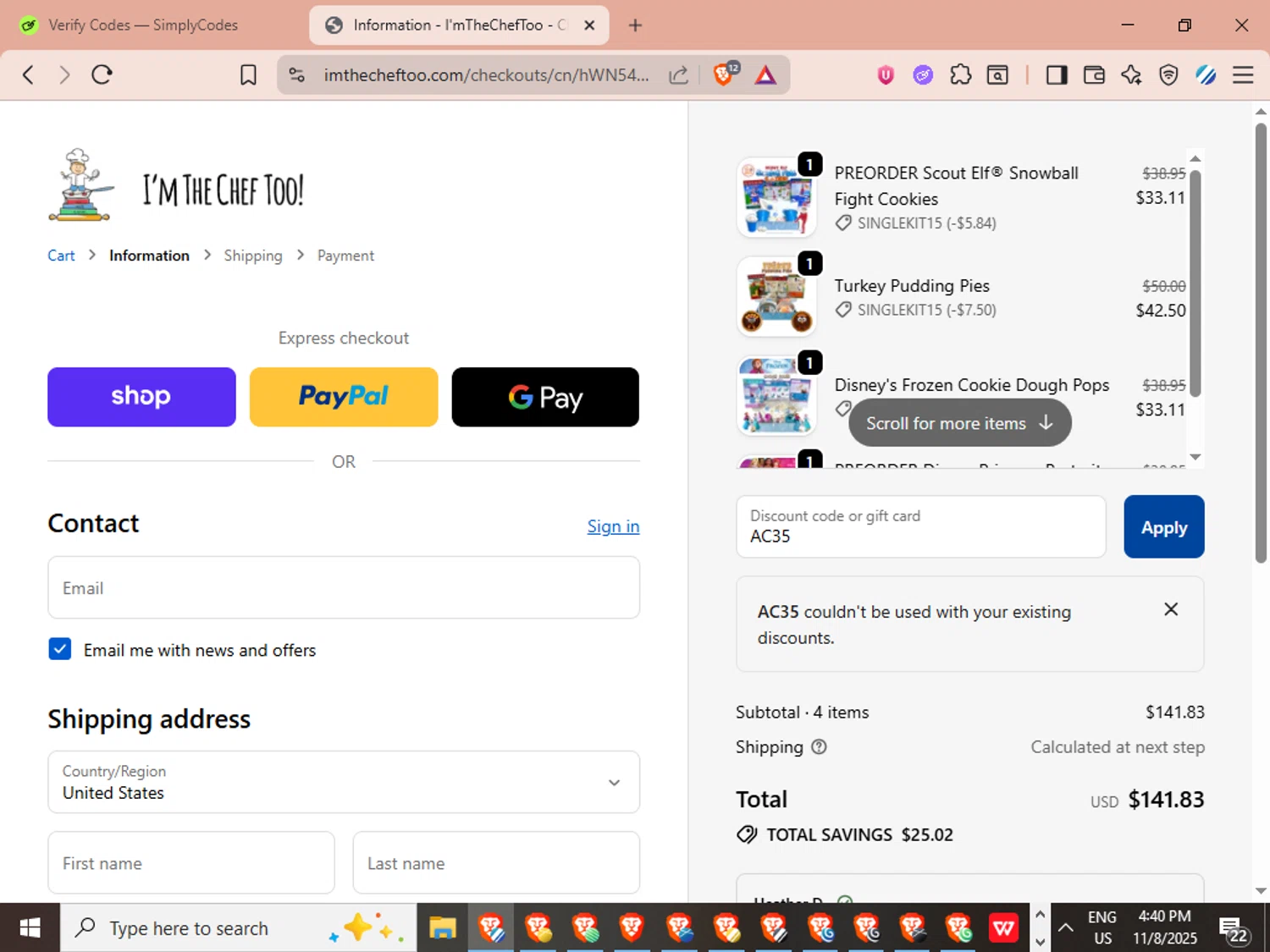
Task: Reload the current page
Action: click(102, 74)
